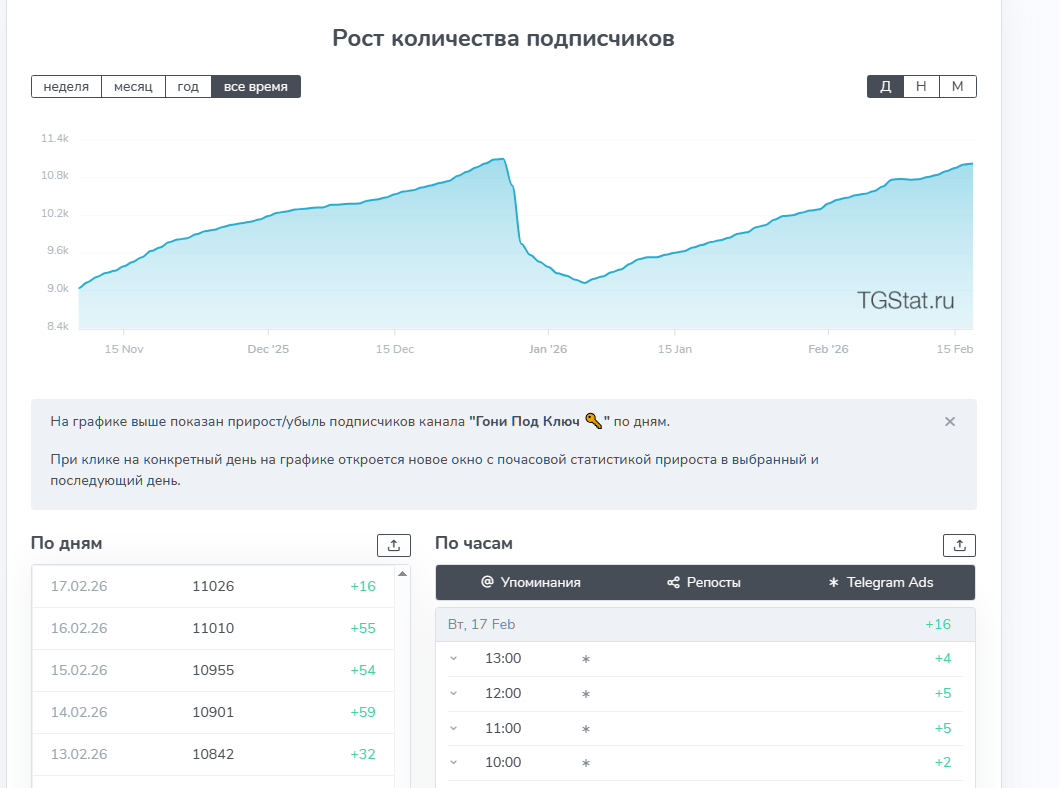
Task: Select the "неделя" range button
Action: point(66,86)
